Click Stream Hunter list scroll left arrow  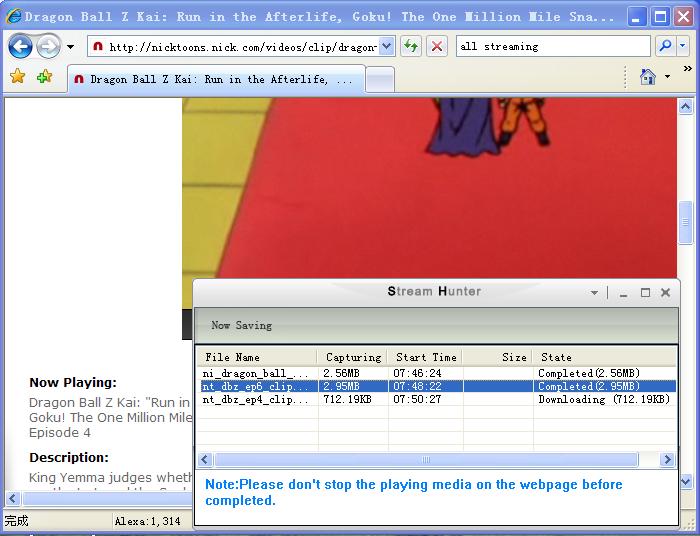pos(205,459)
